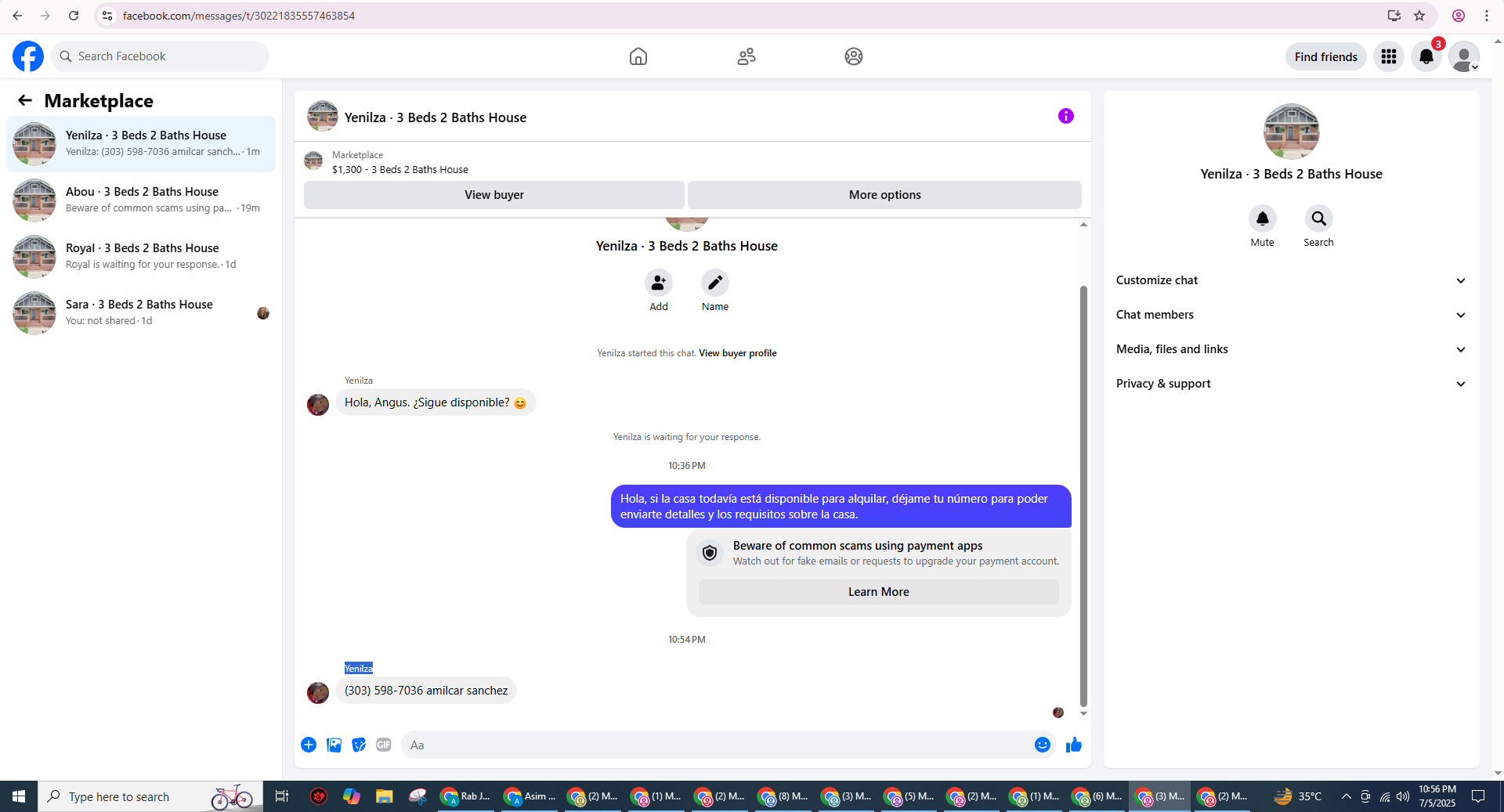The width and height of the screenshot is (1504, 812).
Task: Open the Chrome three-dot menu
Action: pyautogui.click(x=1486, y=16)
